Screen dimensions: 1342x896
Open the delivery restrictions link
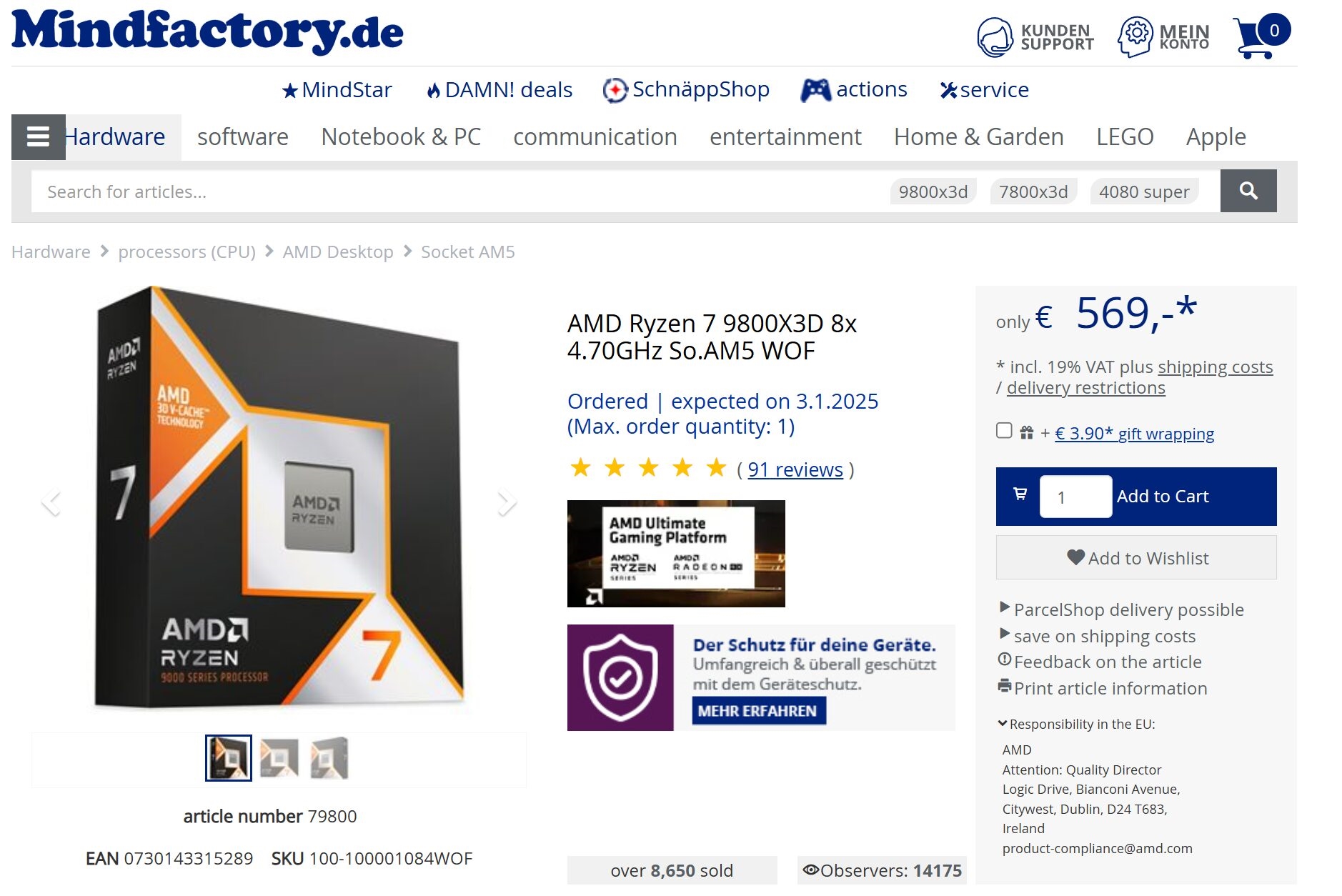coord(1086,387)
